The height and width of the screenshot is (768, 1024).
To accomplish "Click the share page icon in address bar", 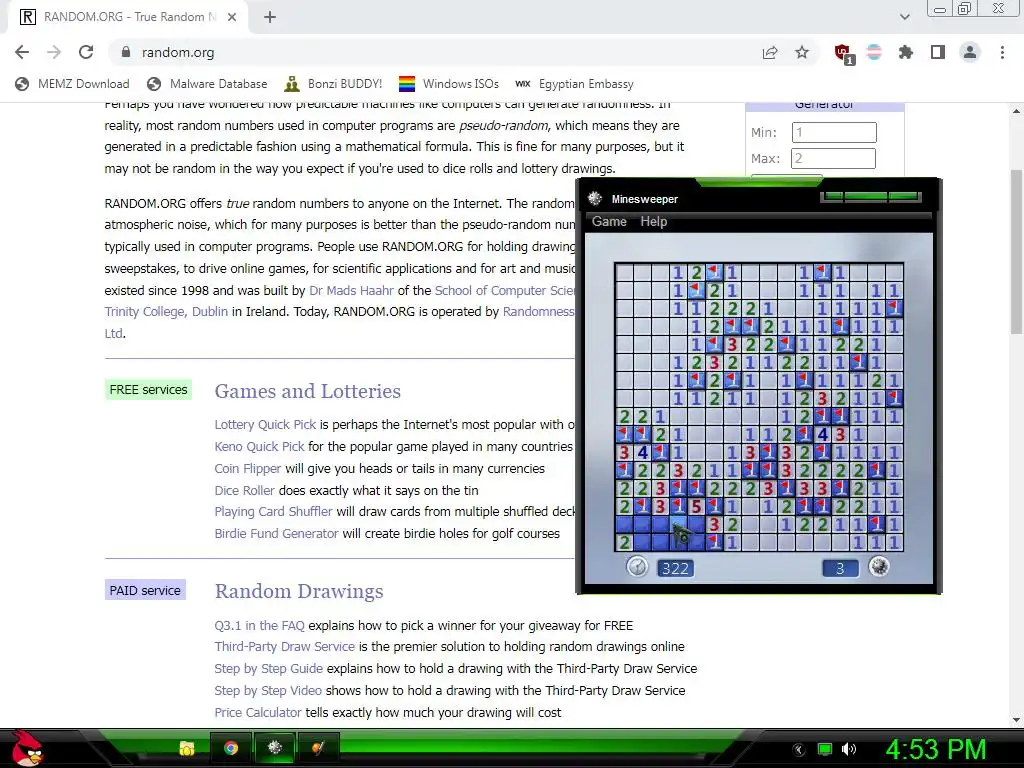I will click(x=770, y=52).
